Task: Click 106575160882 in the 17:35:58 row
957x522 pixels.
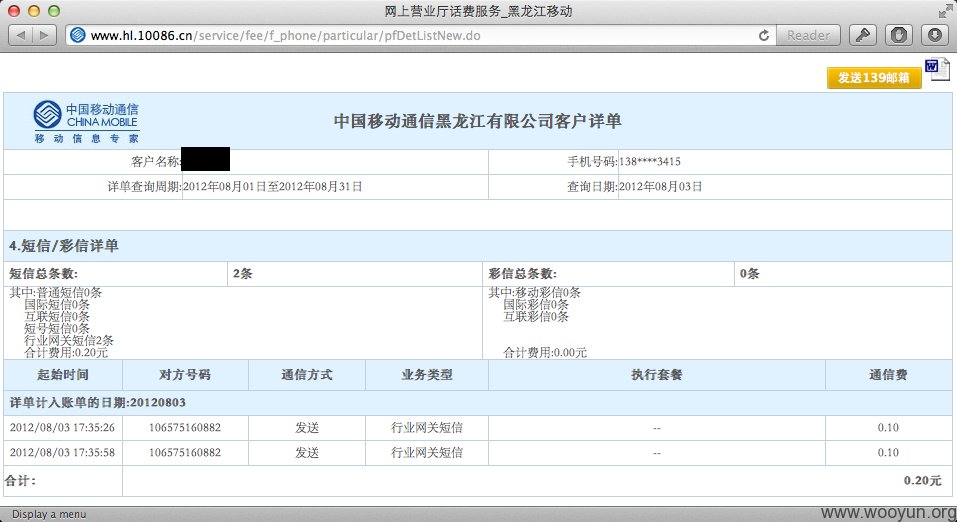Action: click(x=185, y=452)
